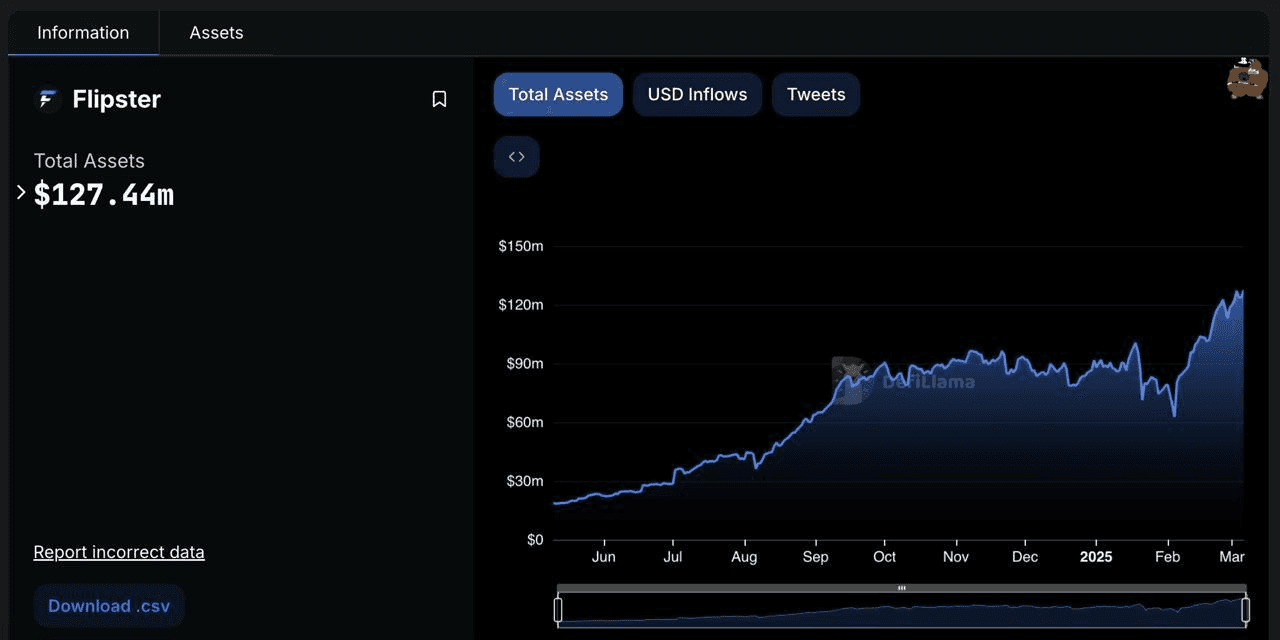Screen dimensions: 1280x640
Task: Click the $0 axis label
Action: [x=534, y=540]
